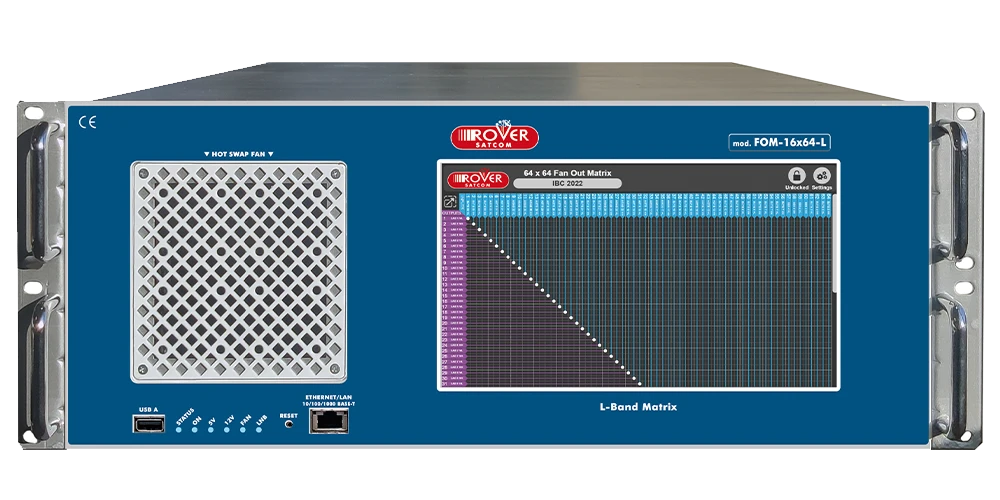Select output row 1 label
The image size is (1000, 500).
point(454,219)
